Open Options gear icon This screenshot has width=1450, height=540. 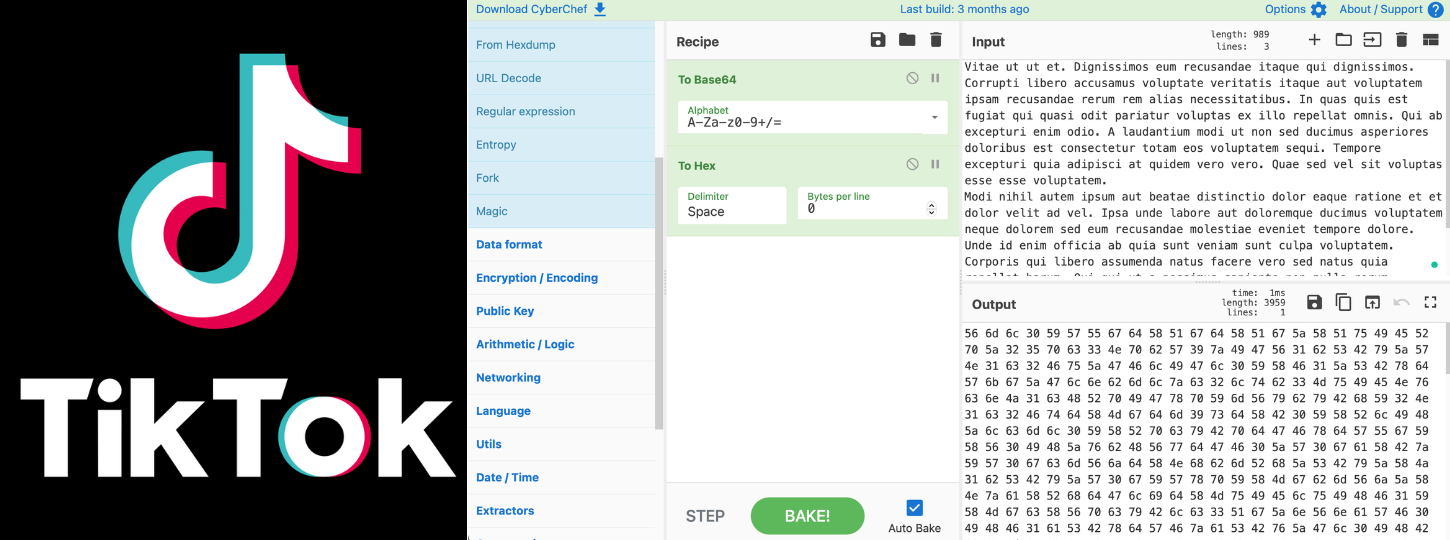[x=1318, y=10]
